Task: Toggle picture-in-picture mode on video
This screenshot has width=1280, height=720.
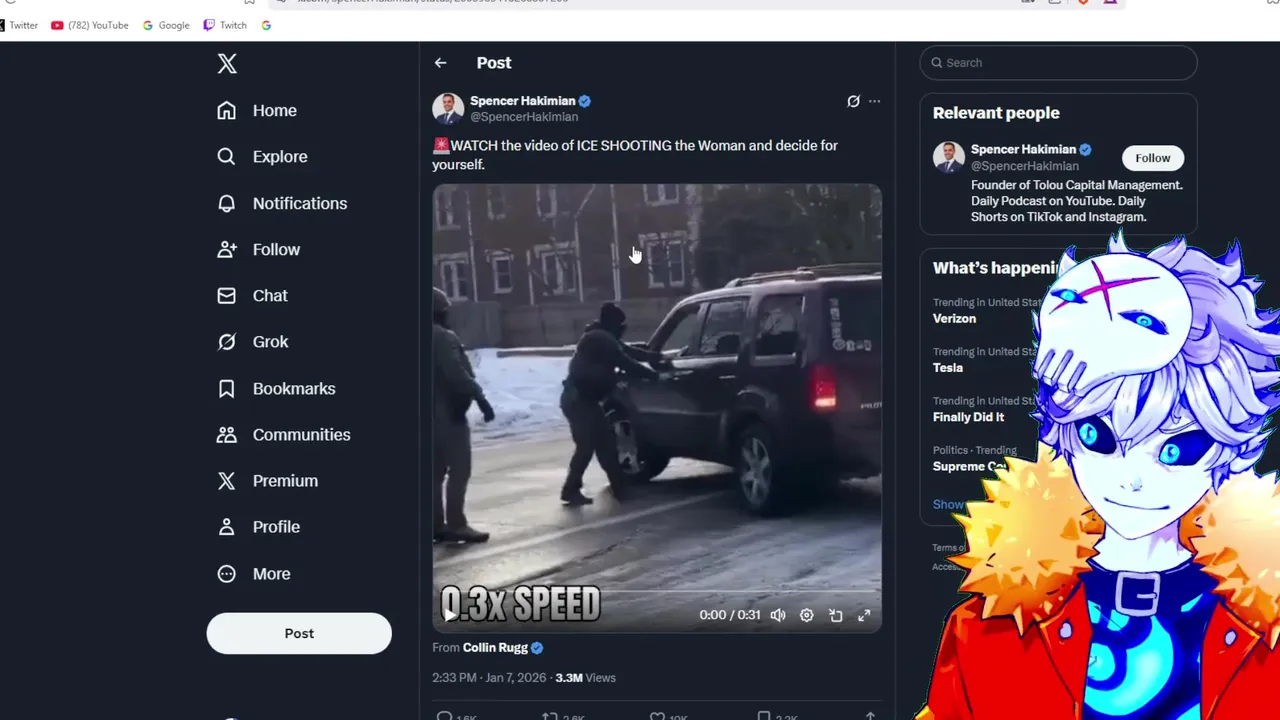Action: (x=836, y=615)
